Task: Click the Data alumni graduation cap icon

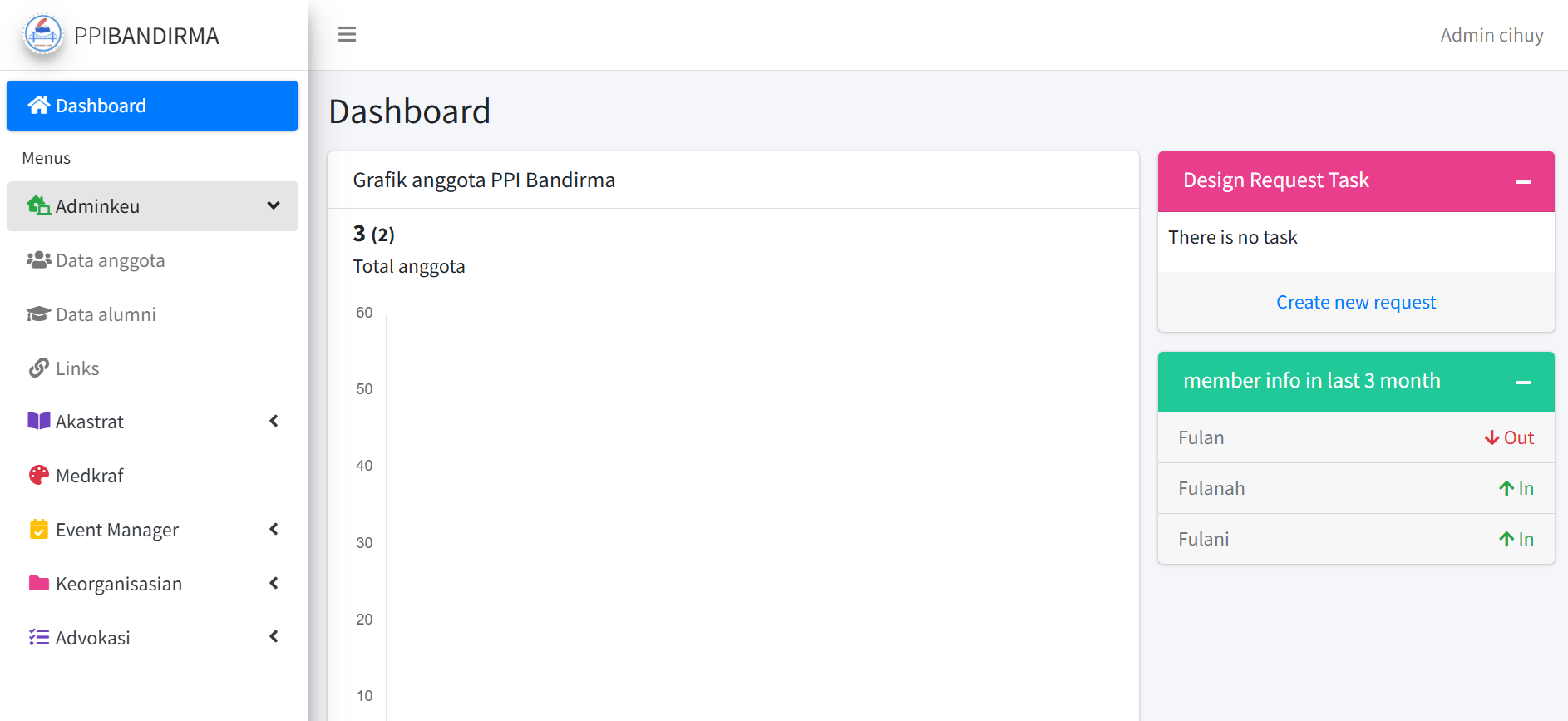Action: 38,314
